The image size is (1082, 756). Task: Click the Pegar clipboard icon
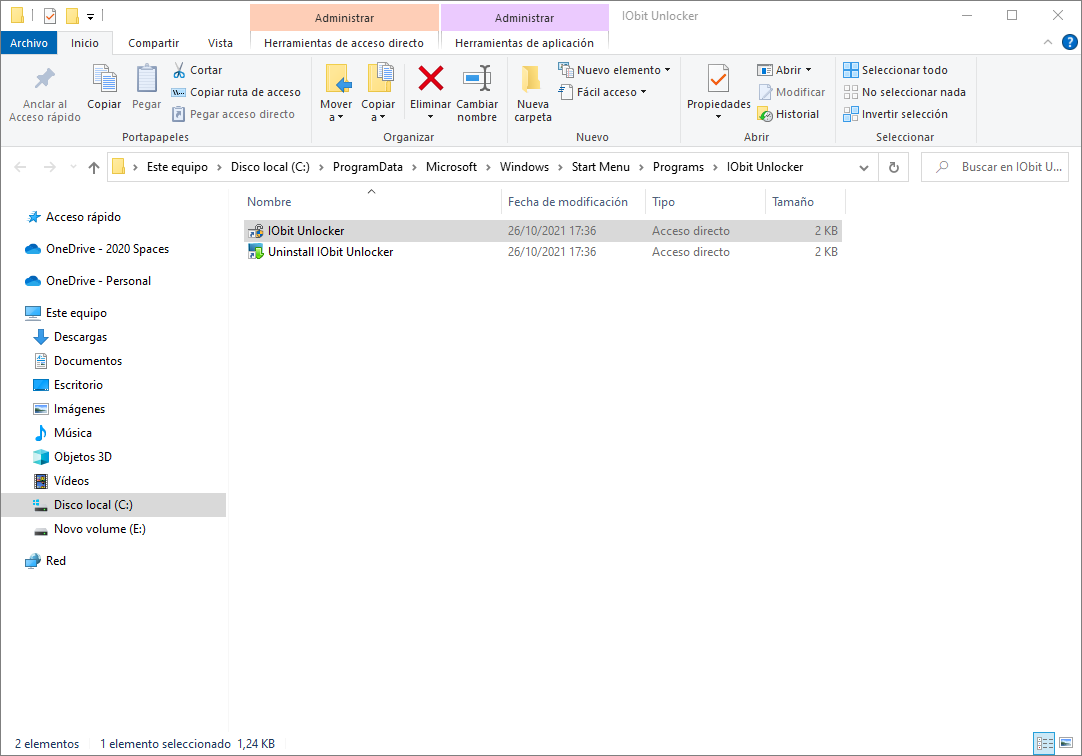point(146,78)
